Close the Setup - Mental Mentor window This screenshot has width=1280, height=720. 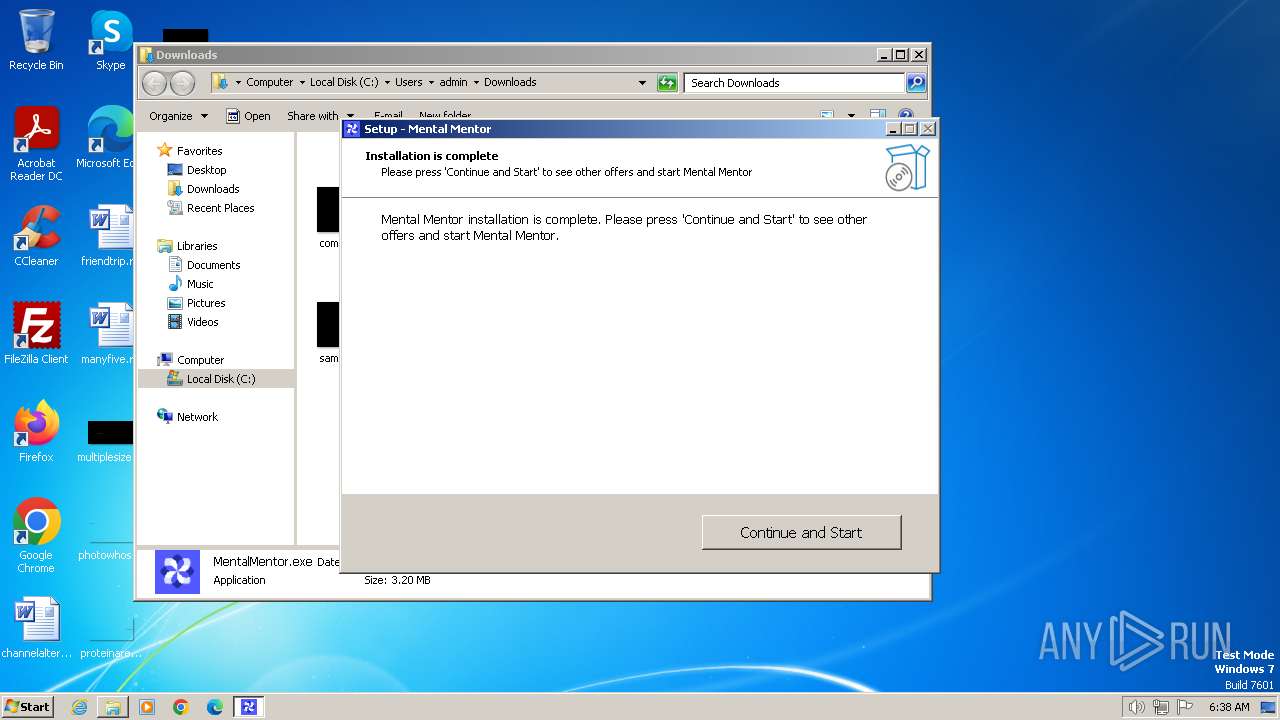click(x=927, y=129)
